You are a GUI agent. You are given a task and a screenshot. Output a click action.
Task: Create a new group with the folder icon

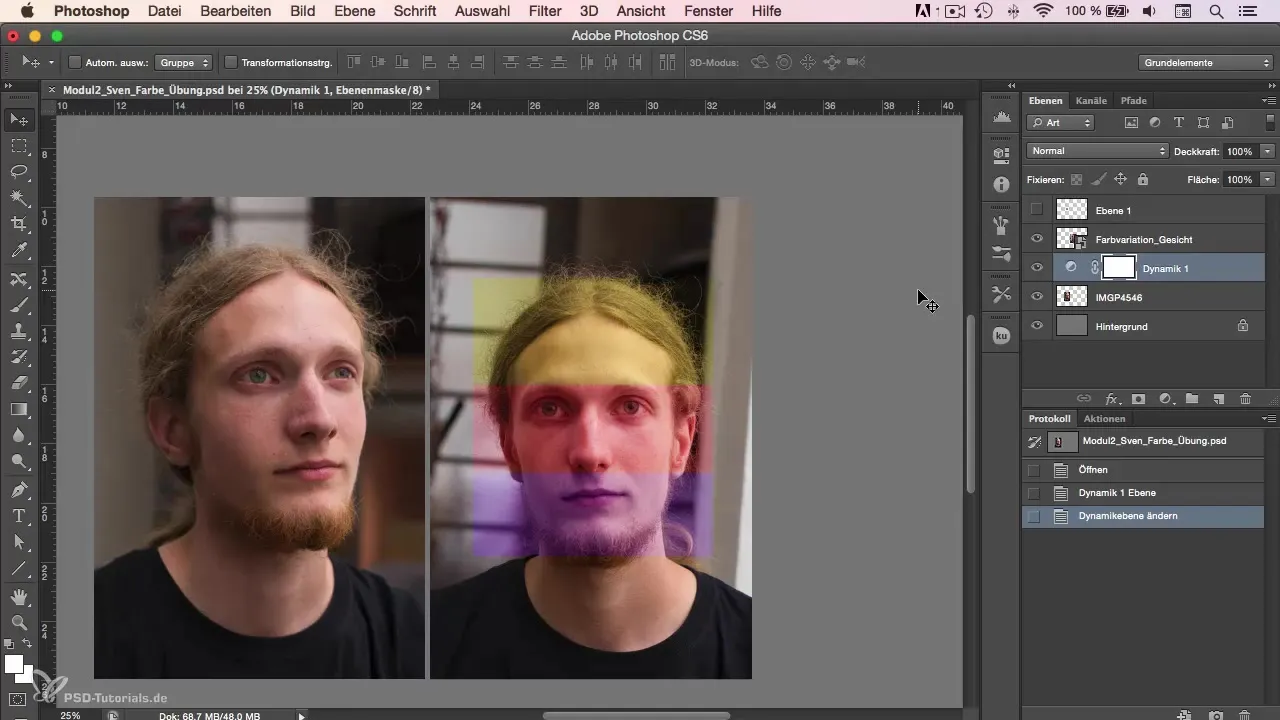pos(1192,398)
